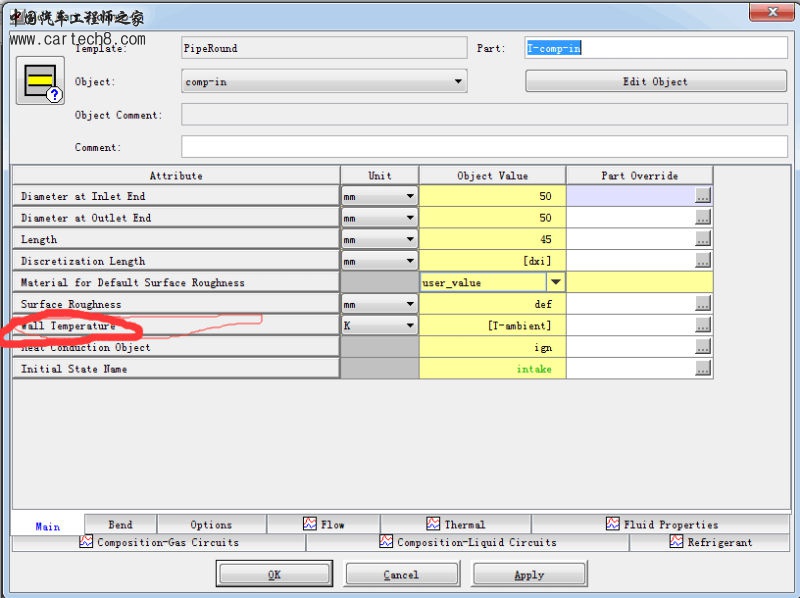
Task: Switch to the Options tab
Action: [211, 524]
